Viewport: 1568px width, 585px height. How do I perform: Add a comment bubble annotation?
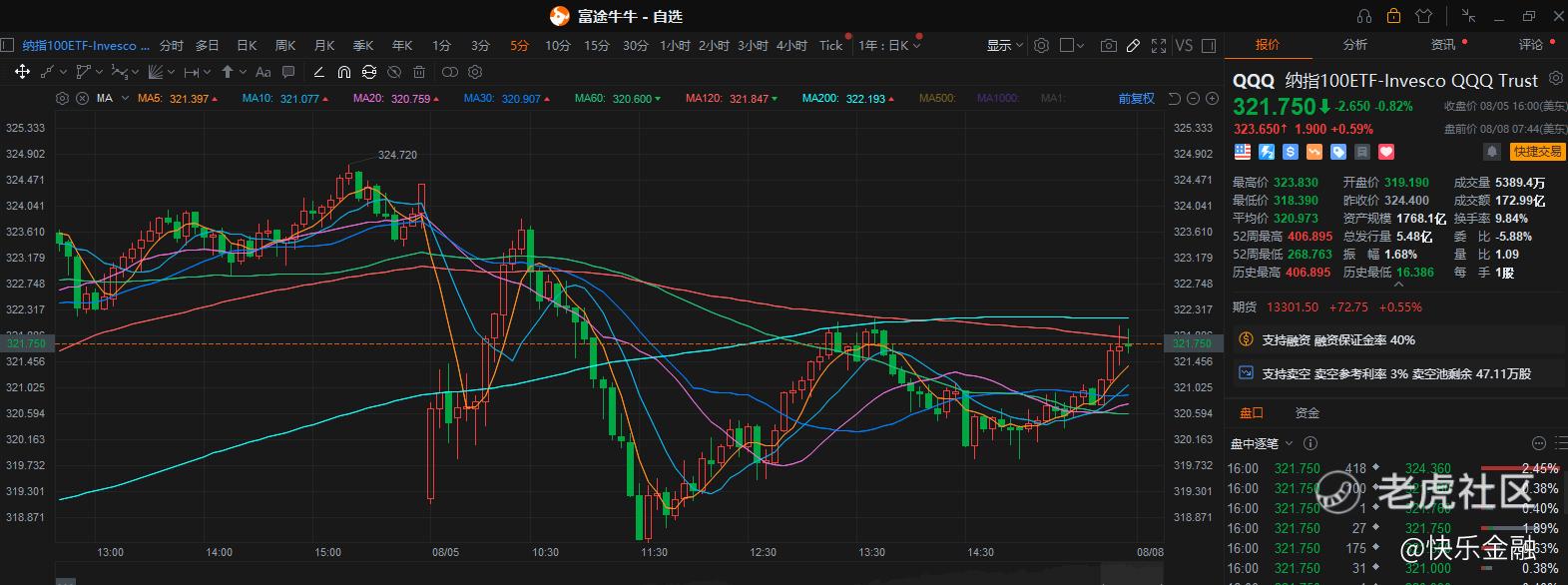(288, 72)
